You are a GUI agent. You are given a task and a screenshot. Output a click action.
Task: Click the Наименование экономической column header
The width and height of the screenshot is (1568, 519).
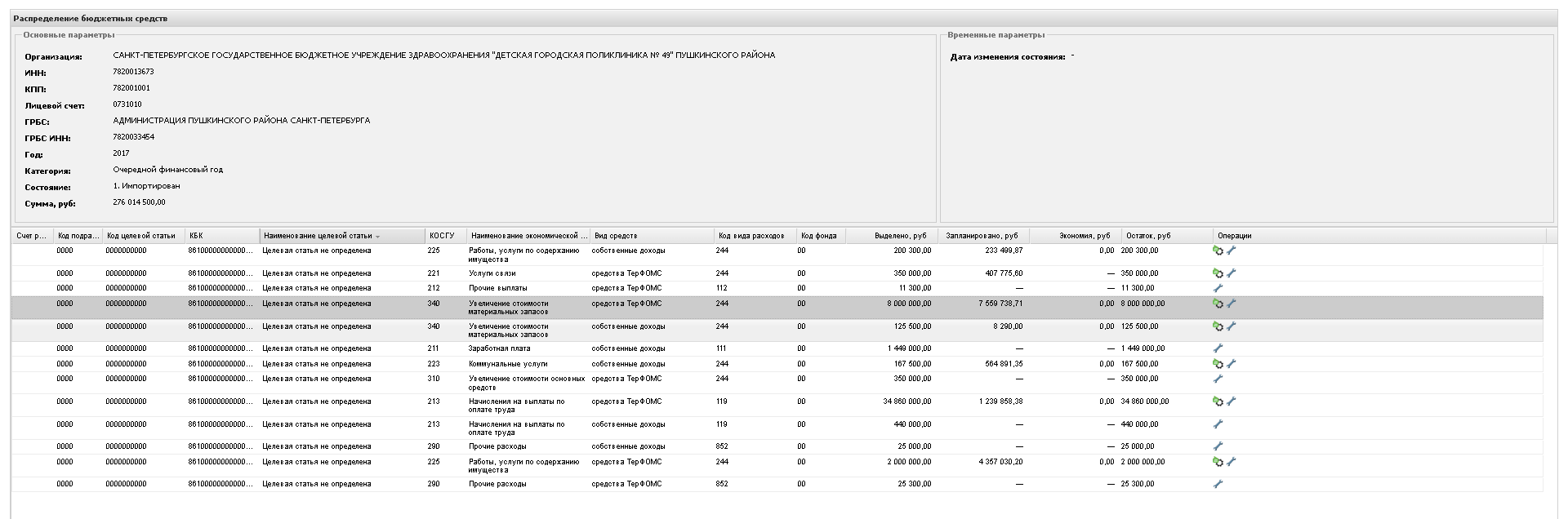point(529,236)
